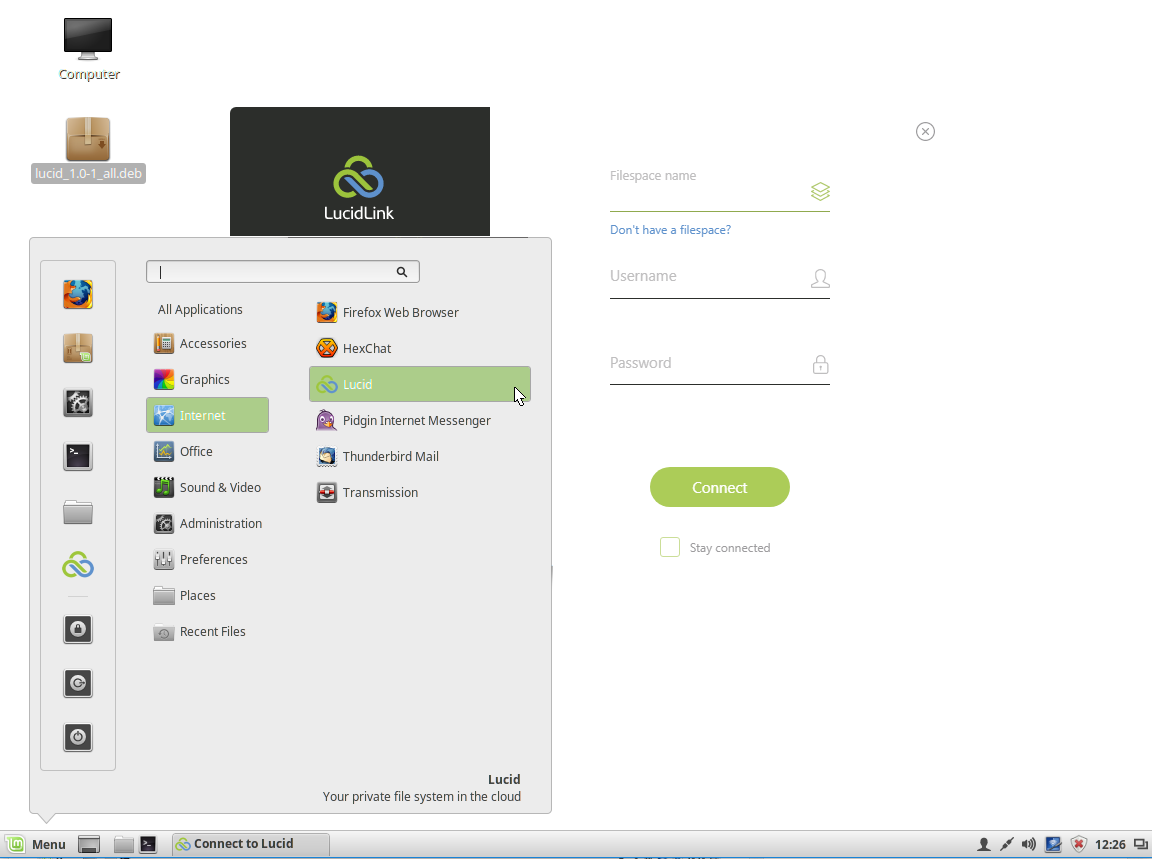This screenshot has width=1154, height=859.
Task: Click the search magnifier icon in the menu
Action: click(x=402, y=272)
